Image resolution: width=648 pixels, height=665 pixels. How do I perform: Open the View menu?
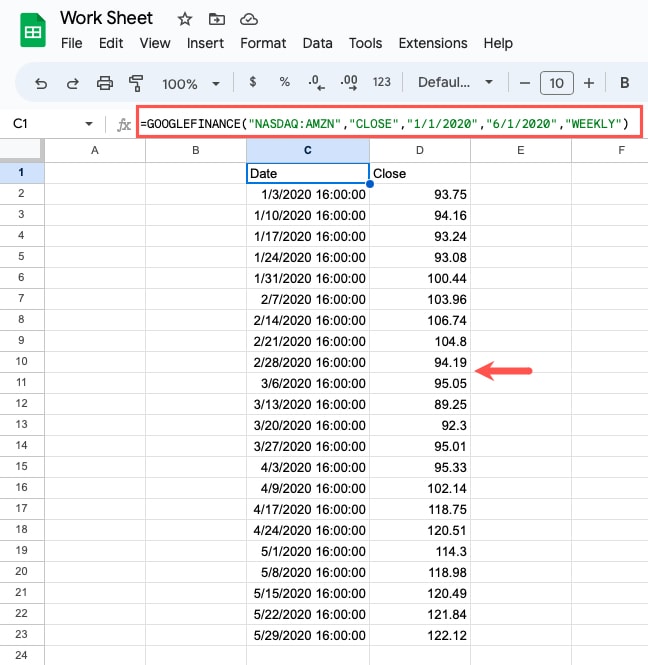tap(155, 43)
